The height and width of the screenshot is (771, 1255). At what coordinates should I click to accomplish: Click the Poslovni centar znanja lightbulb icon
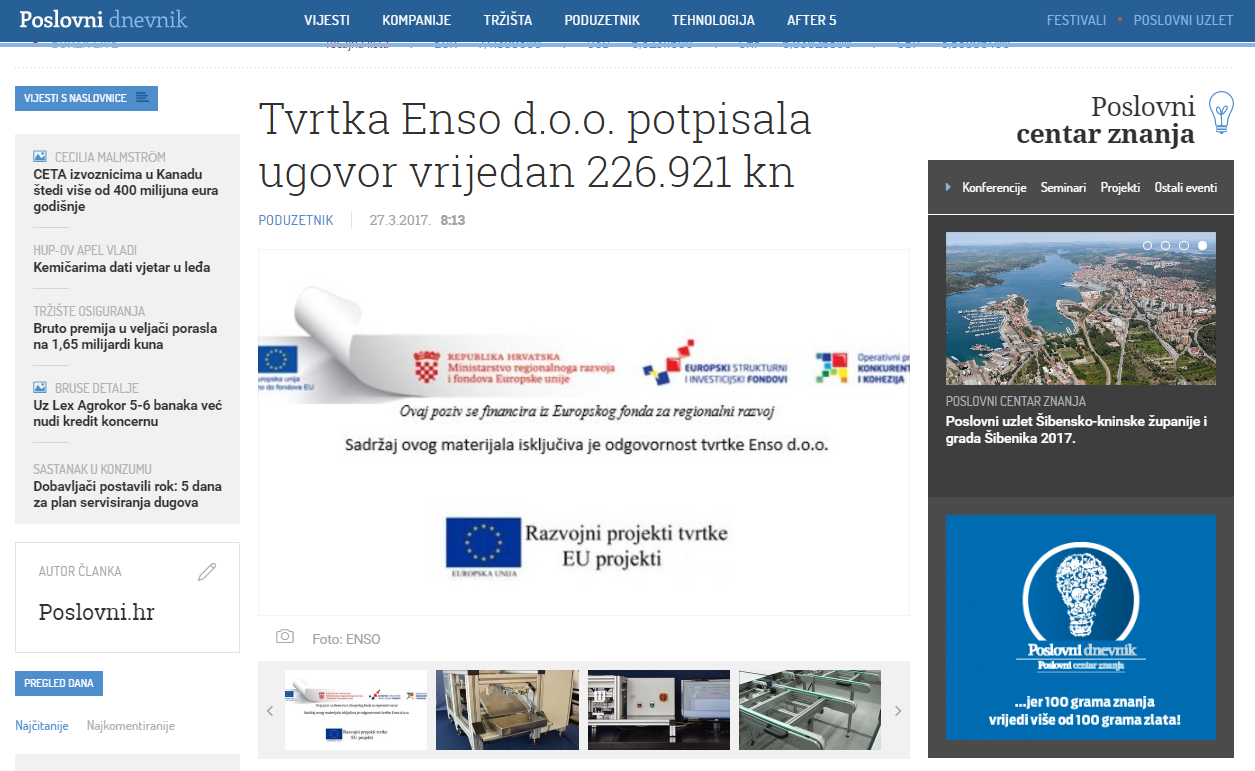[1221, 113]
